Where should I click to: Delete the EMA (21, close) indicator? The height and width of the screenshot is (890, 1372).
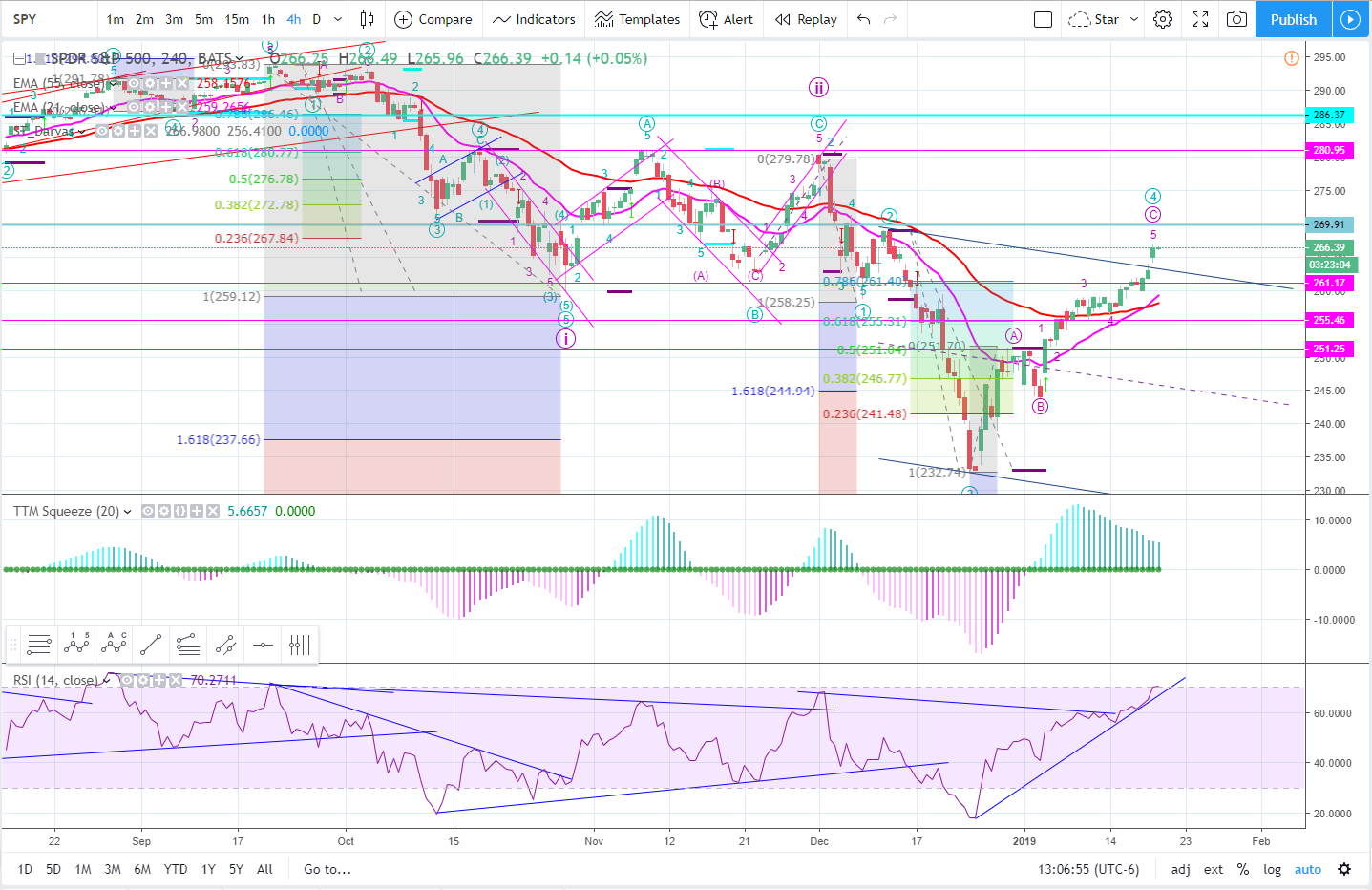(x=181, y=107)
